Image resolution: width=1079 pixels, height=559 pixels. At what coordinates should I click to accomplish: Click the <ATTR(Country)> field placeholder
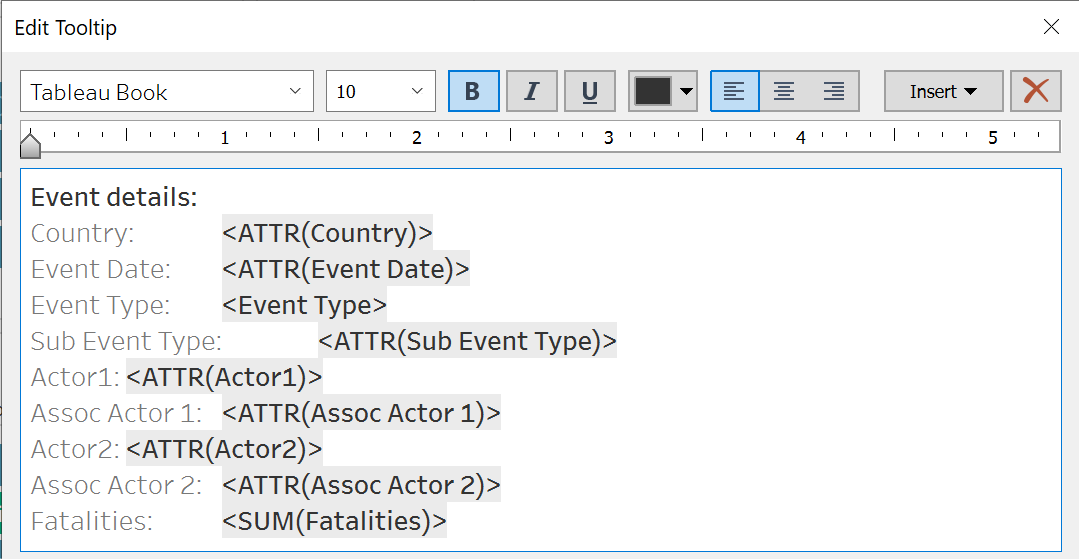click(x=327, y=234)
